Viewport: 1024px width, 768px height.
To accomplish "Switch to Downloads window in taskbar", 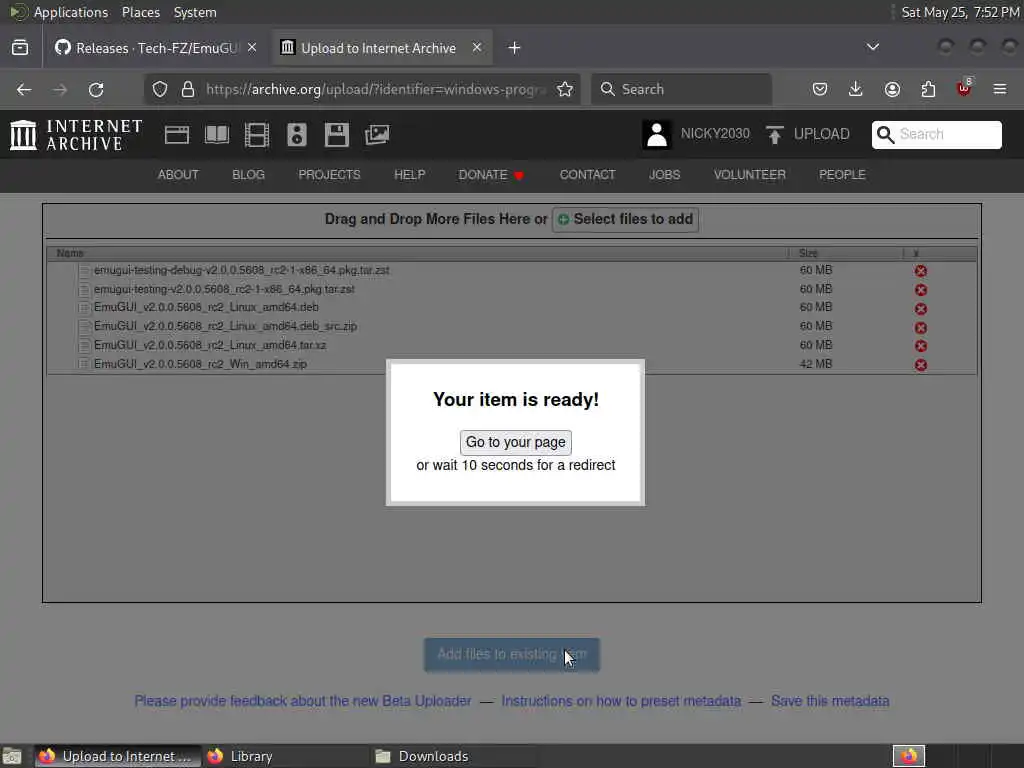I will 454,756.
